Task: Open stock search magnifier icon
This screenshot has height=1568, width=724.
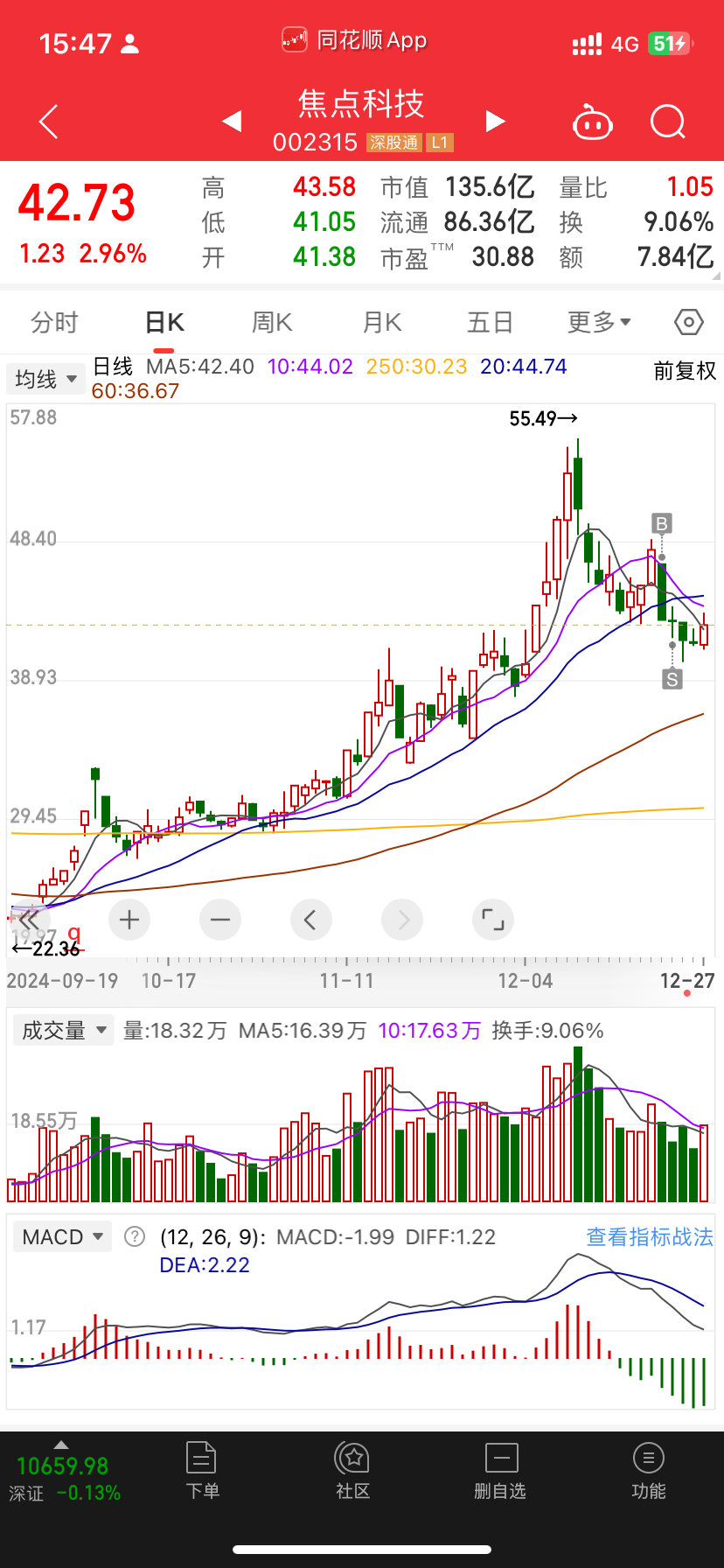Action: click(x=668, y=122)
